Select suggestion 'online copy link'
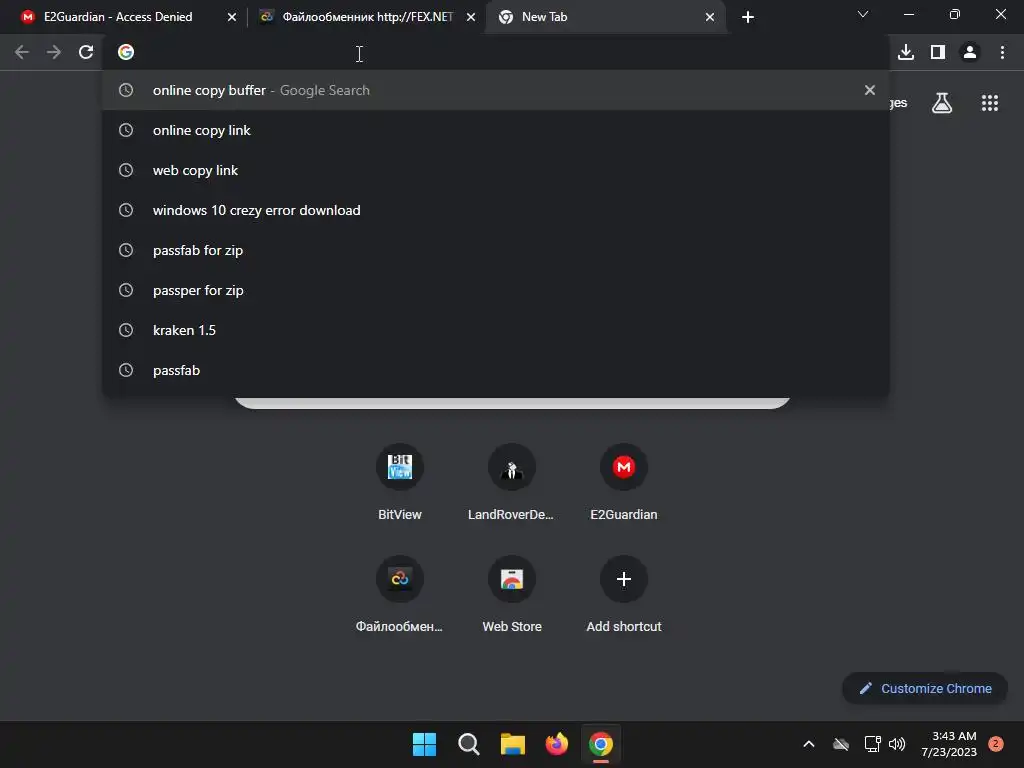 tap(496, 130)
